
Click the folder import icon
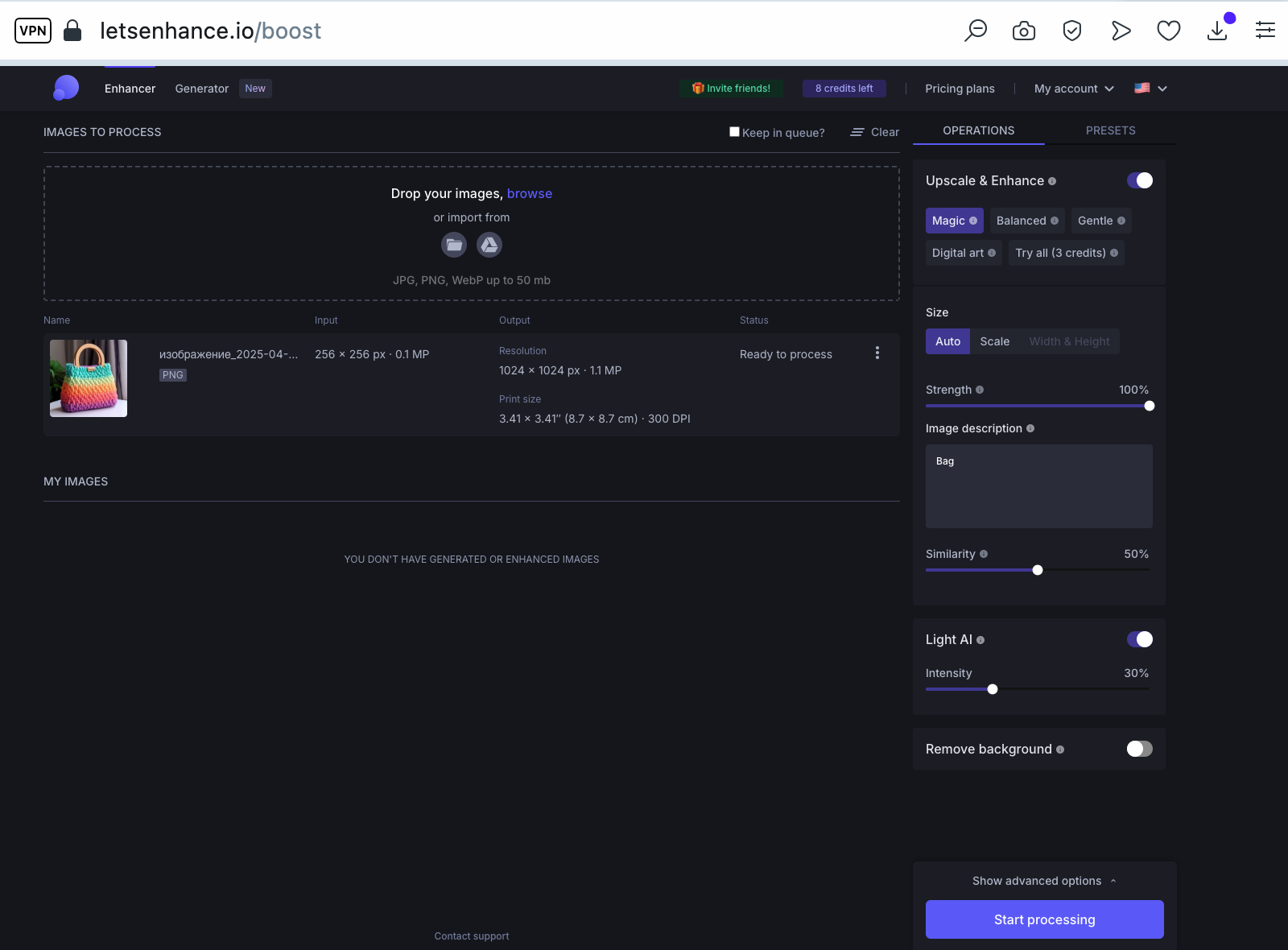(454, 245)
